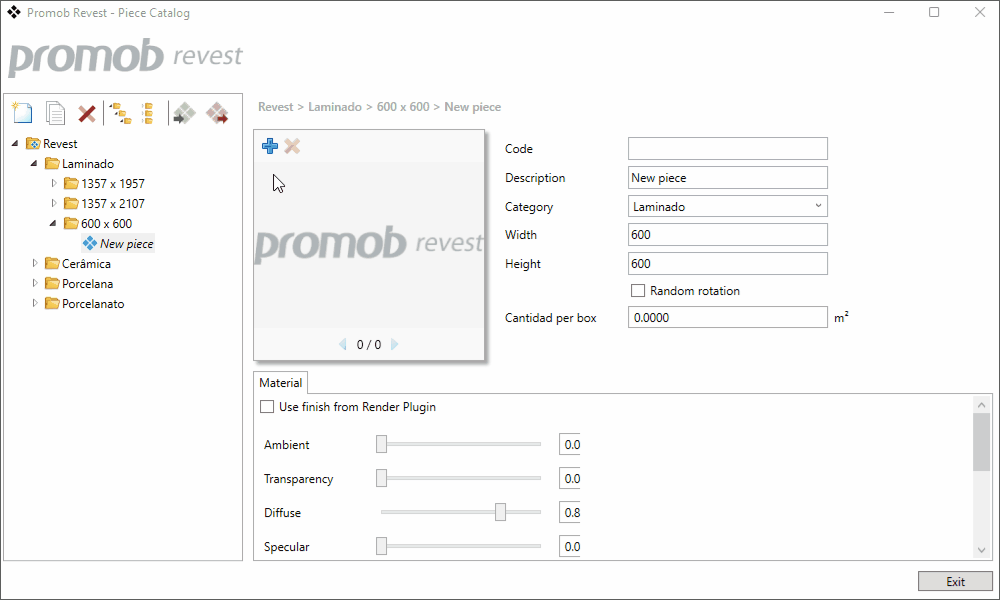1000x600 pixels.
Task: Remove the image with the faded X icon
Action: 292,146
